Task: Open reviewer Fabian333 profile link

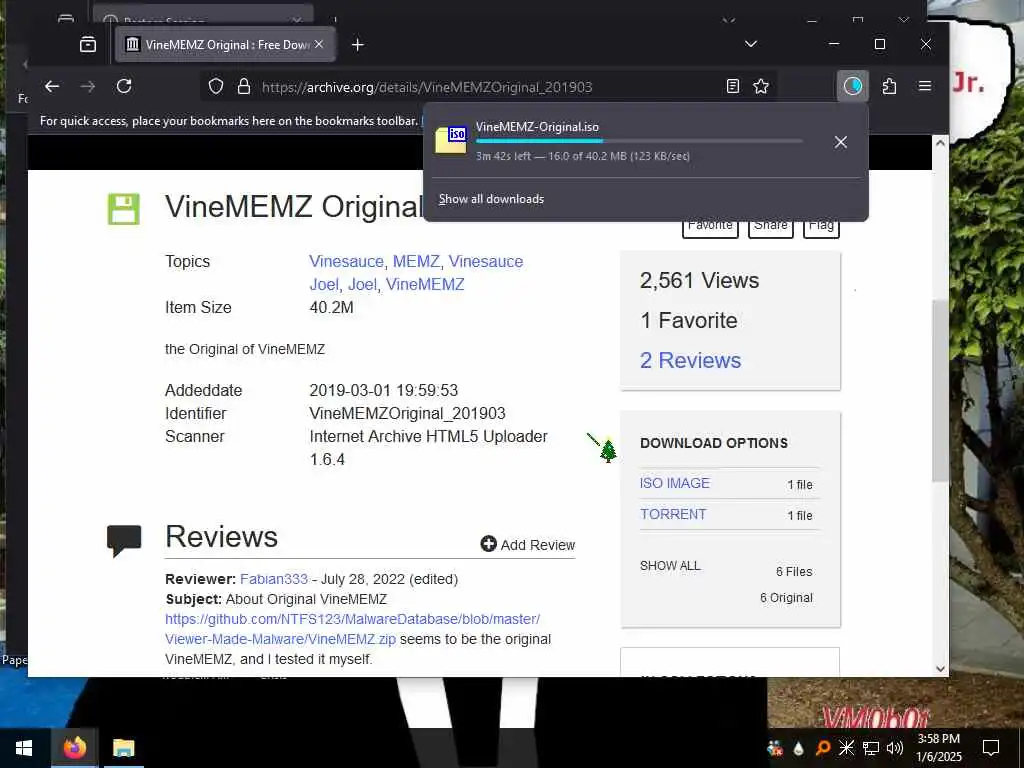Action: (x=274, y=579)
